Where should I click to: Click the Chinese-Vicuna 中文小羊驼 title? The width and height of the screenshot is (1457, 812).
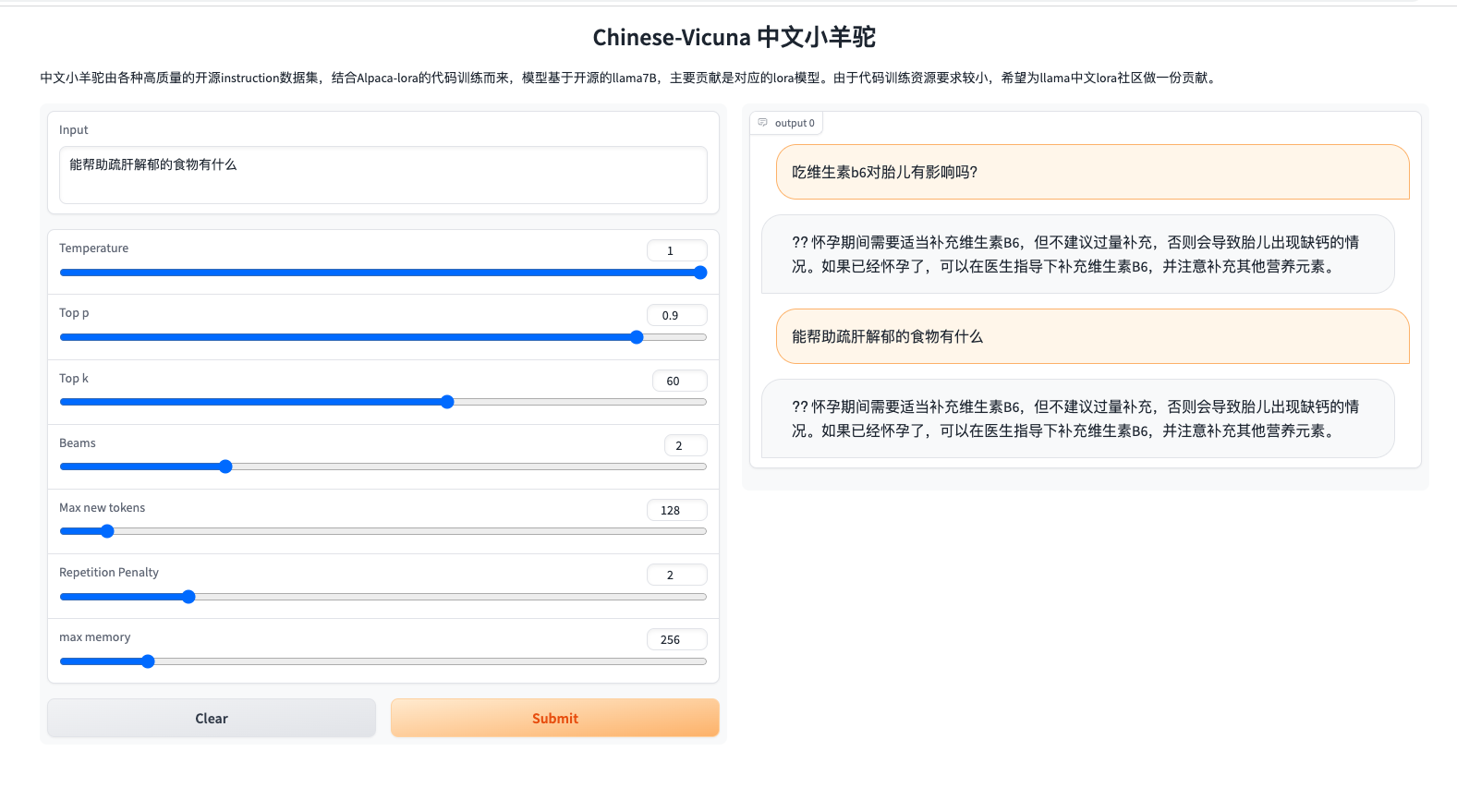click(735, 37)
